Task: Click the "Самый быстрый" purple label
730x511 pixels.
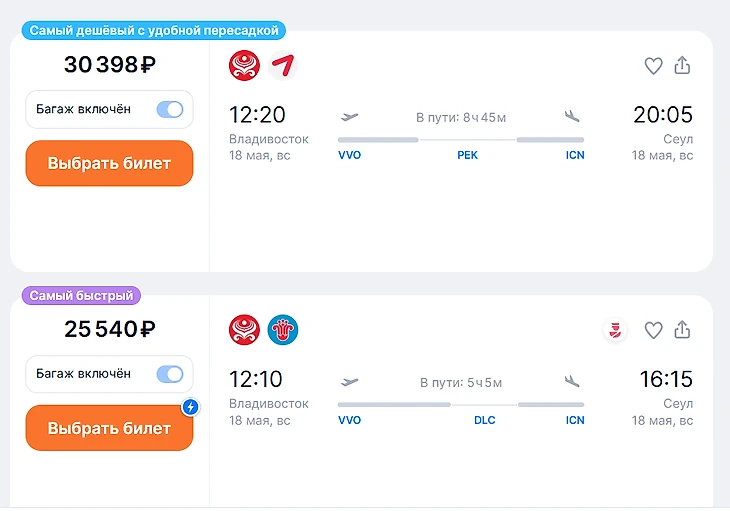Action: pyautogui.click(x=82, y=296)
